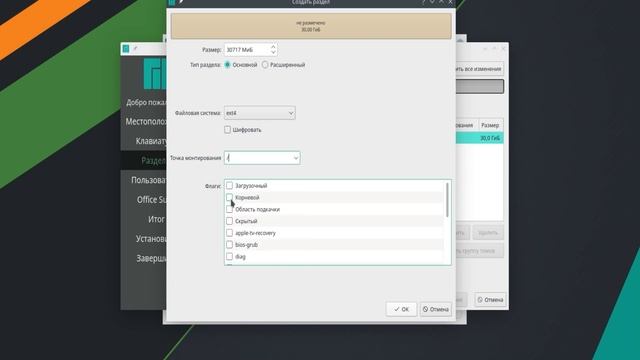The image size is (640, 360).
Task: Click the installer window's teal title icon
Action: click(x=126, y=49)
